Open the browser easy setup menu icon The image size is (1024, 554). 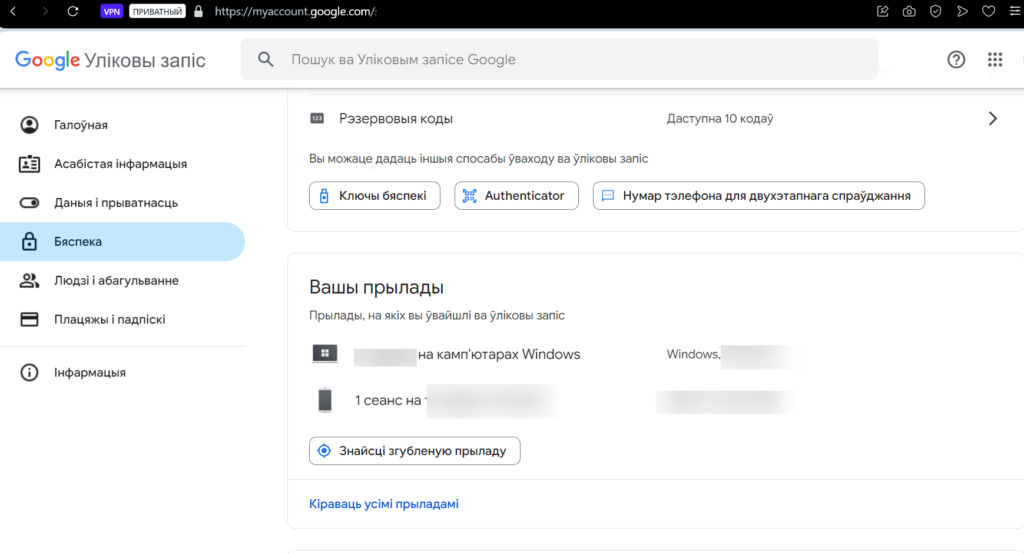coord(1016,11)
